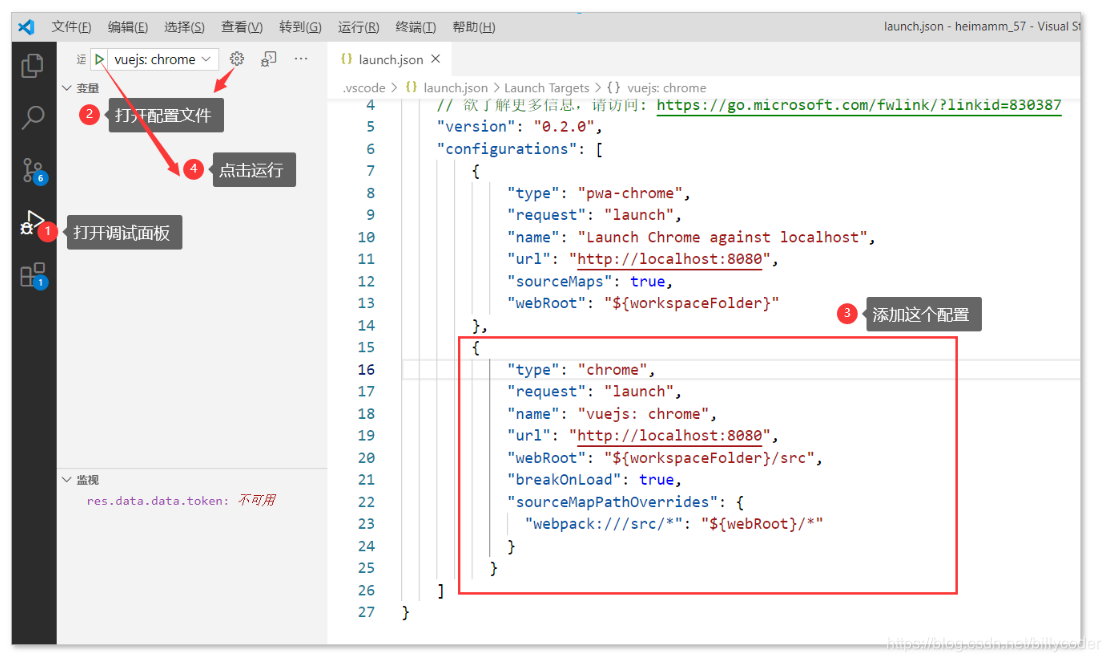Click the VS Code logo icon
Viewport: 1111px width, 662px height.
(x=26, y=27)
